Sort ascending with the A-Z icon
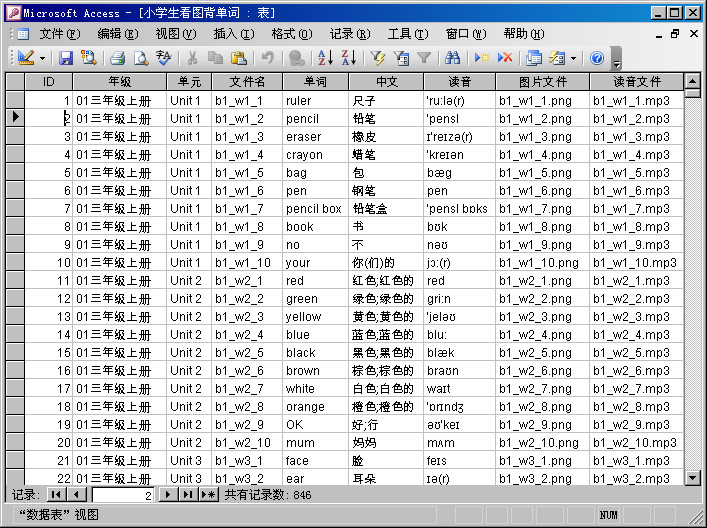Viewport: 707px width, 528px height. [x=325, y=58]
